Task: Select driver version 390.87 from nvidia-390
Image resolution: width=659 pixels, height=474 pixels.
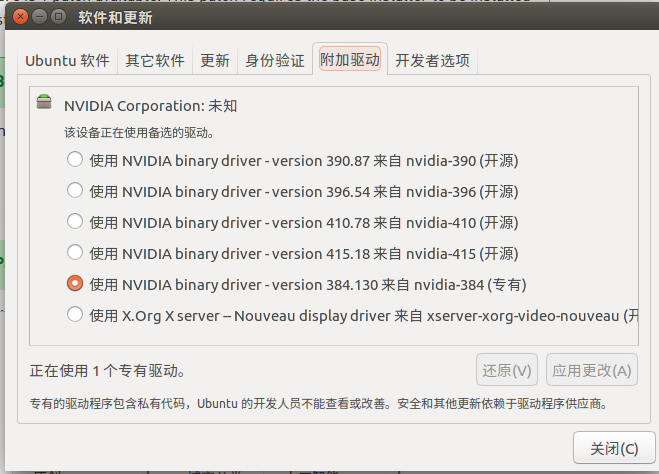Action: tap(75, 160)
